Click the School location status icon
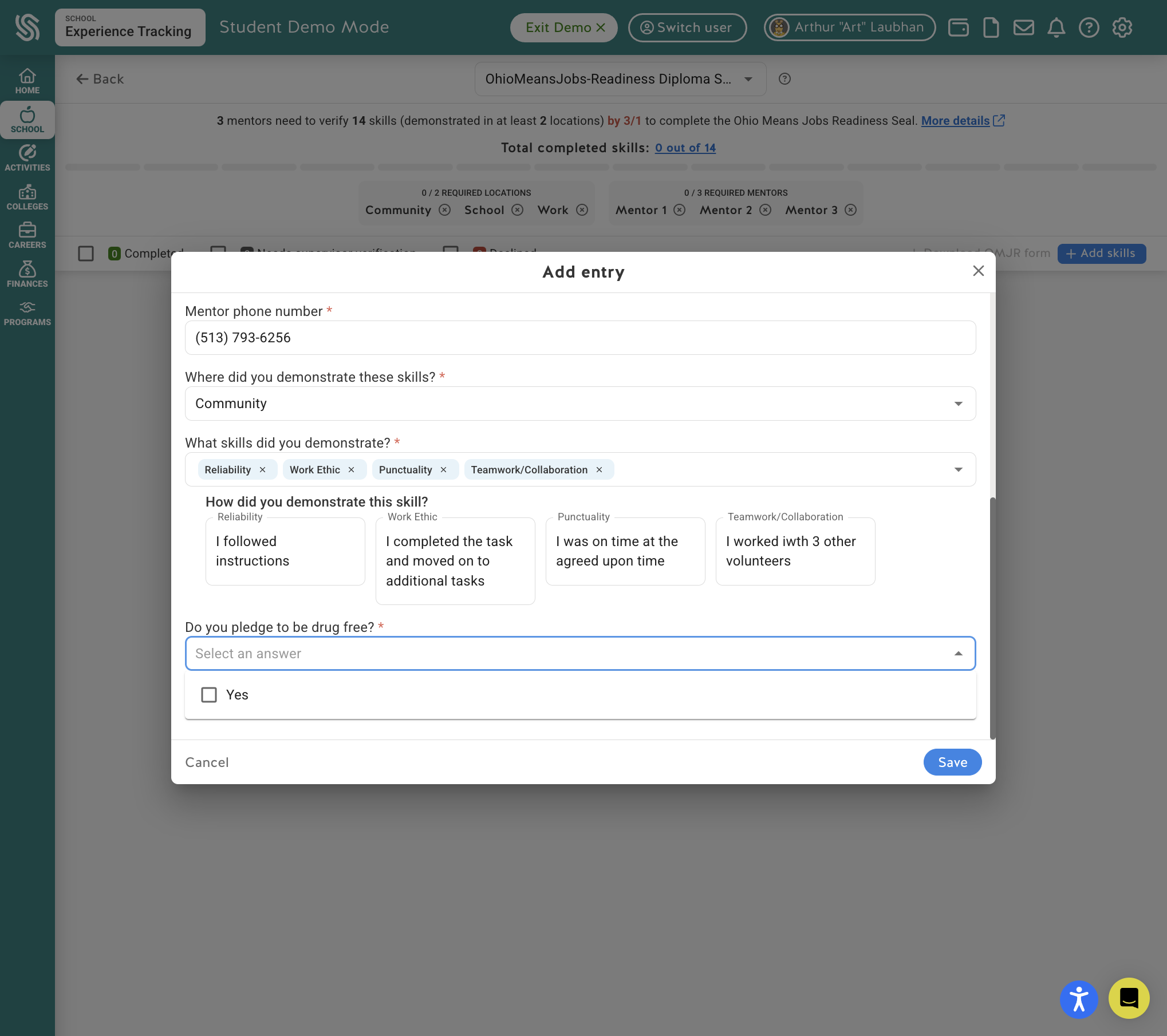The image size is (1167, 1036). (517, 210)
